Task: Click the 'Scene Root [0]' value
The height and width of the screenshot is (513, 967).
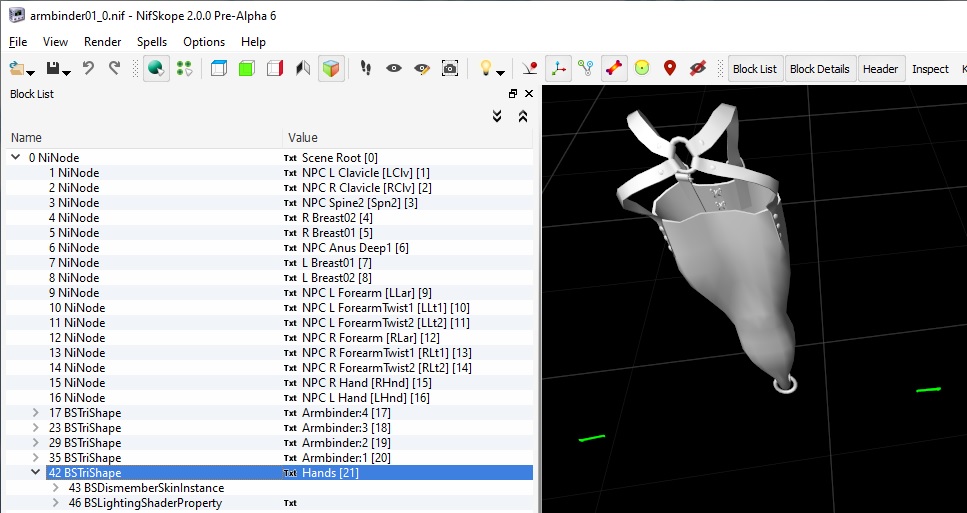Action: pyautogui.click(x=340, y=158)
